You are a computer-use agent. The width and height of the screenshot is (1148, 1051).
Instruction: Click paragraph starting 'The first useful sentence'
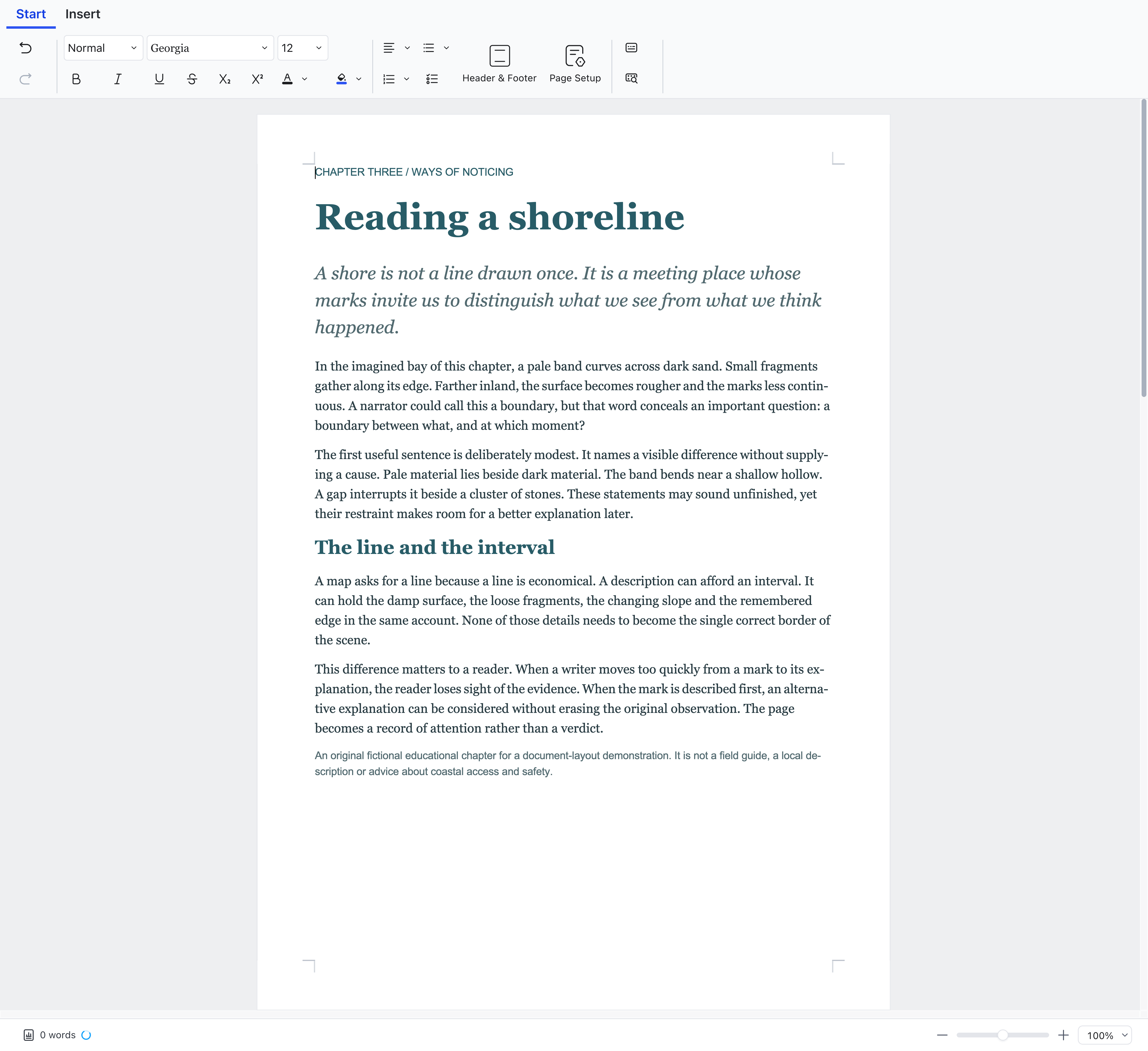[572, 484]
